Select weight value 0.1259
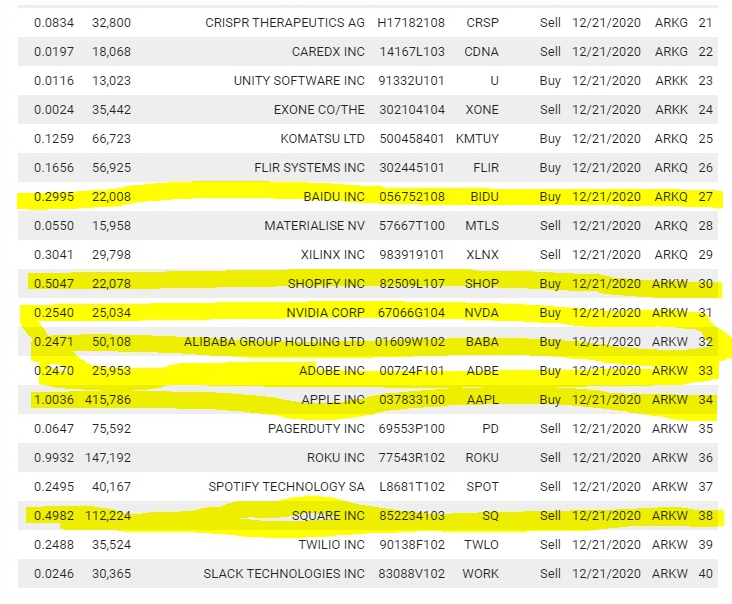This screenshot has width=732, height=604. [54, 139]
